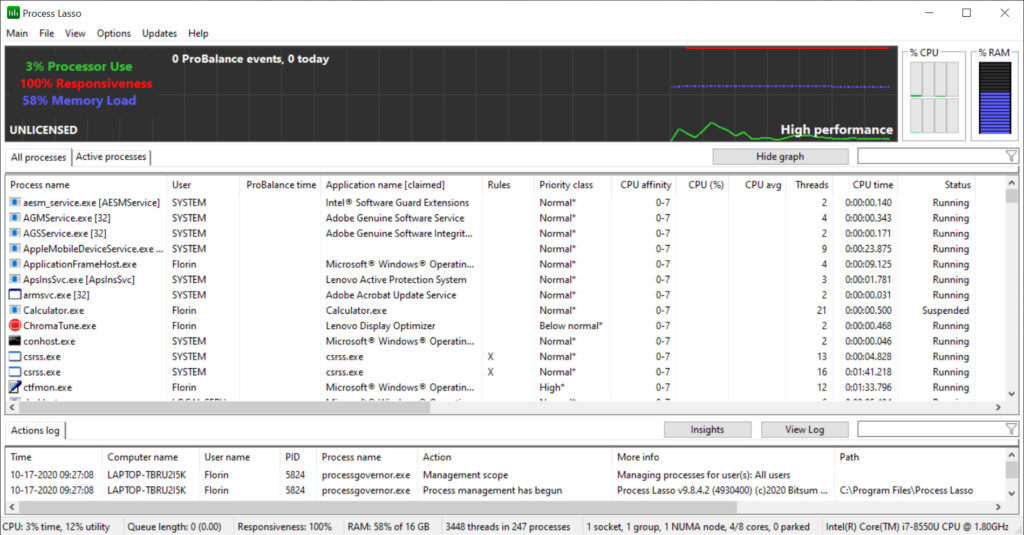Open the Main menu
Viewport: 1024px width, 535px height.
(x=17, y=33)
